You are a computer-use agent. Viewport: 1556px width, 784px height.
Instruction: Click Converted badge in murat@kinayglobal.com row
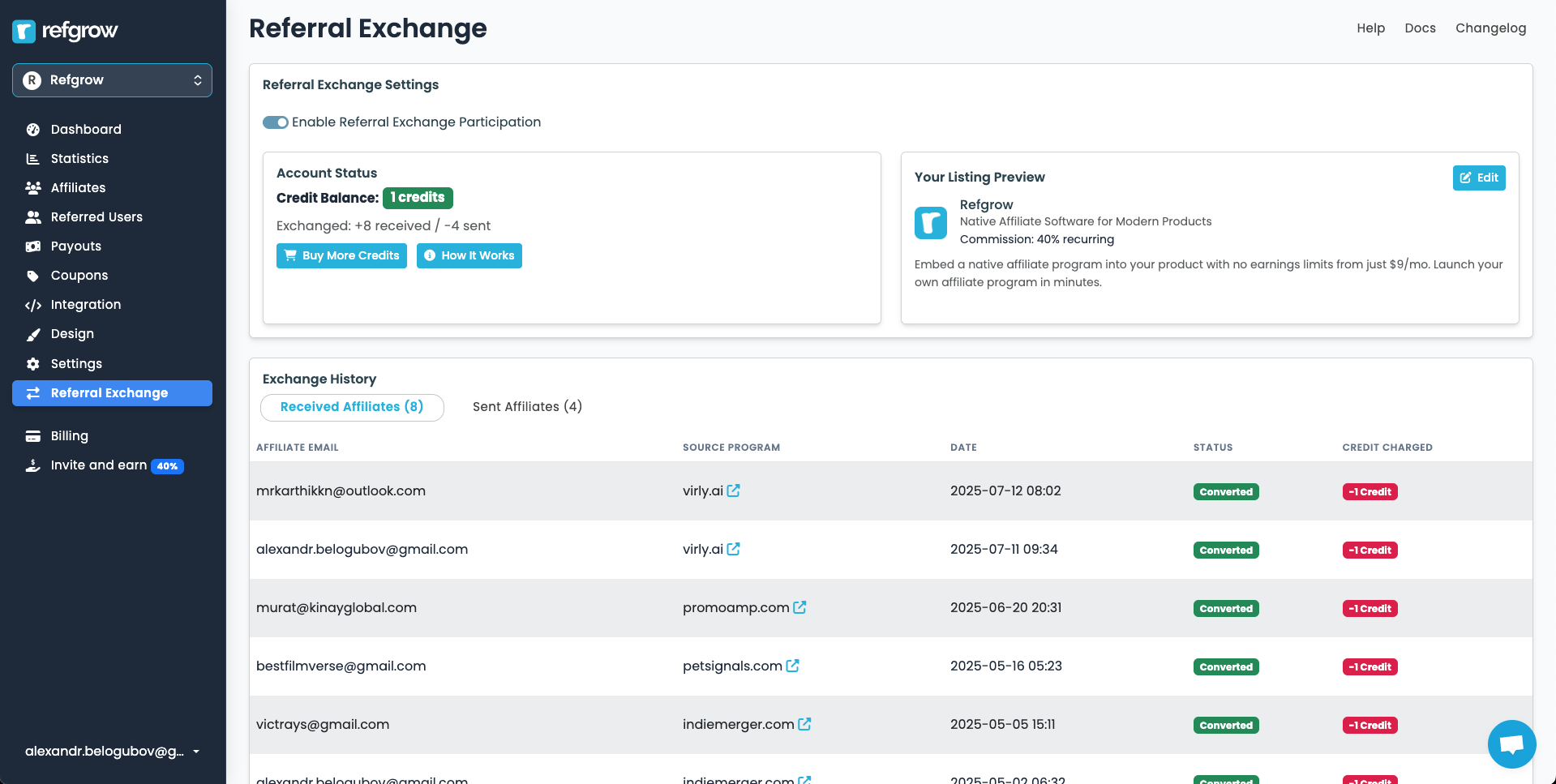(x=1226, y=609)
